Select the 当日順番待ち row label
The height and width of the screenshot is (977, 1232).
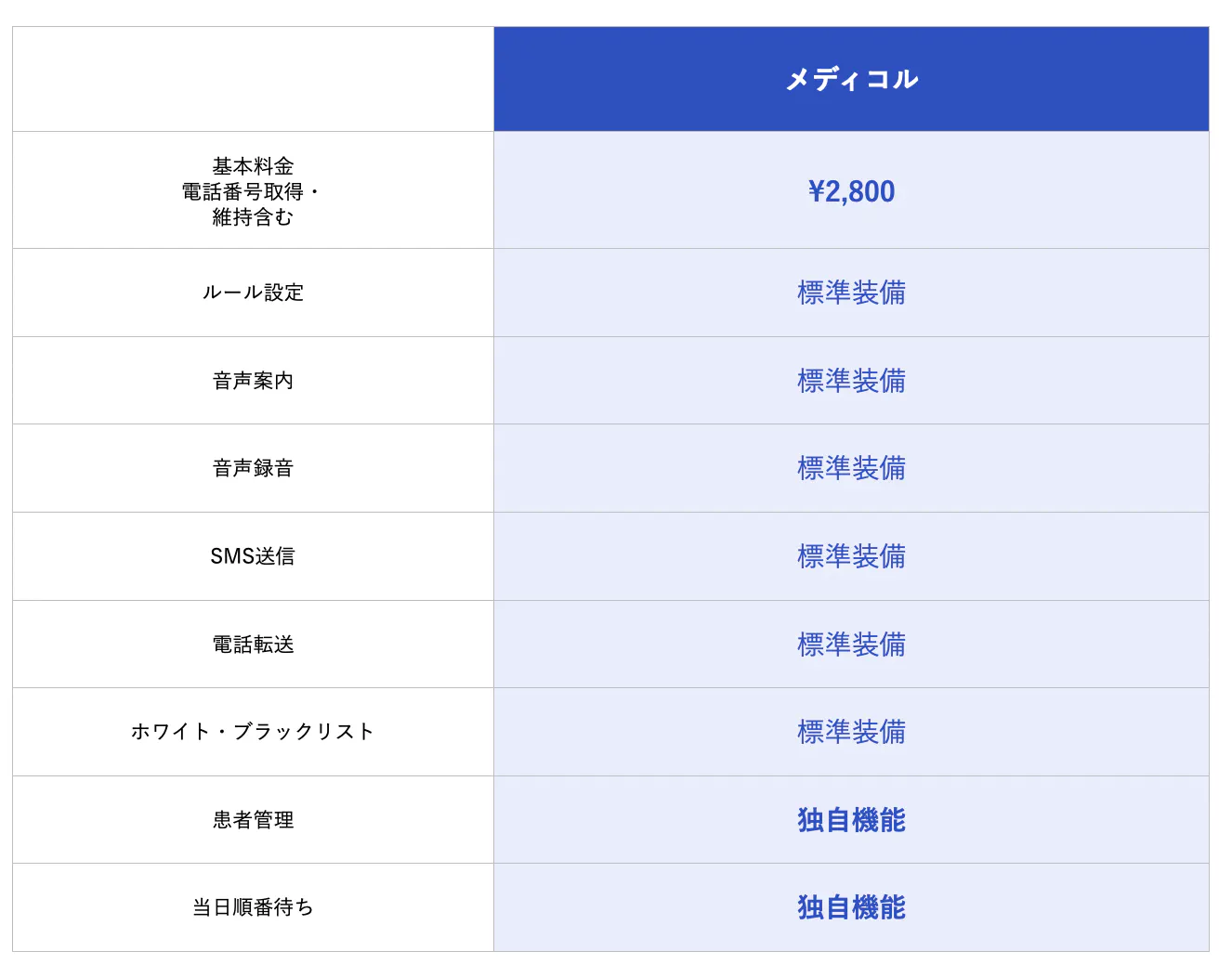[253, 907]
